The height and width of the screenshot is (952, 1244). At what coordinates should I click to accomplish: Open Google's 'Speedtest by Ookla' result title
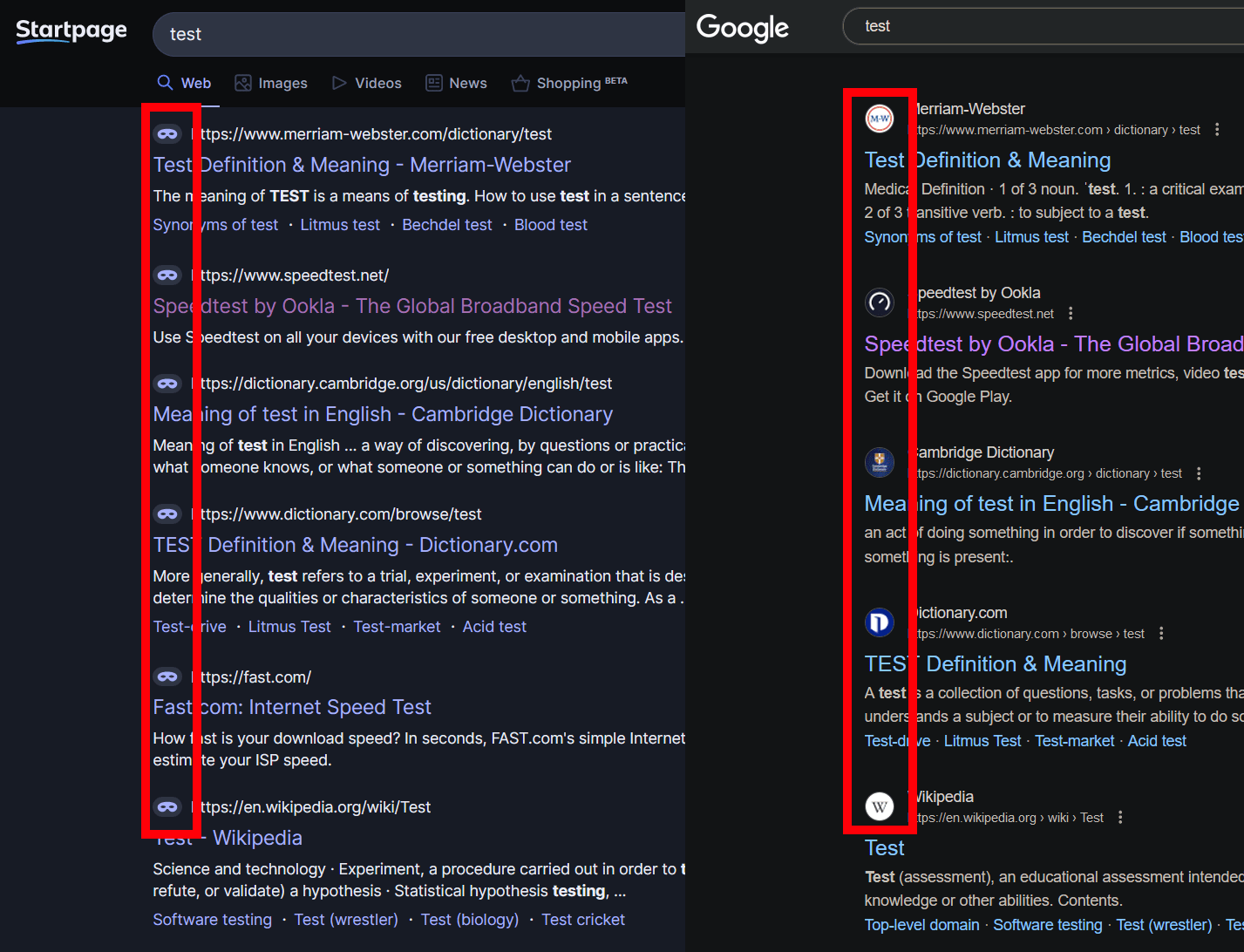[1054, 344]
